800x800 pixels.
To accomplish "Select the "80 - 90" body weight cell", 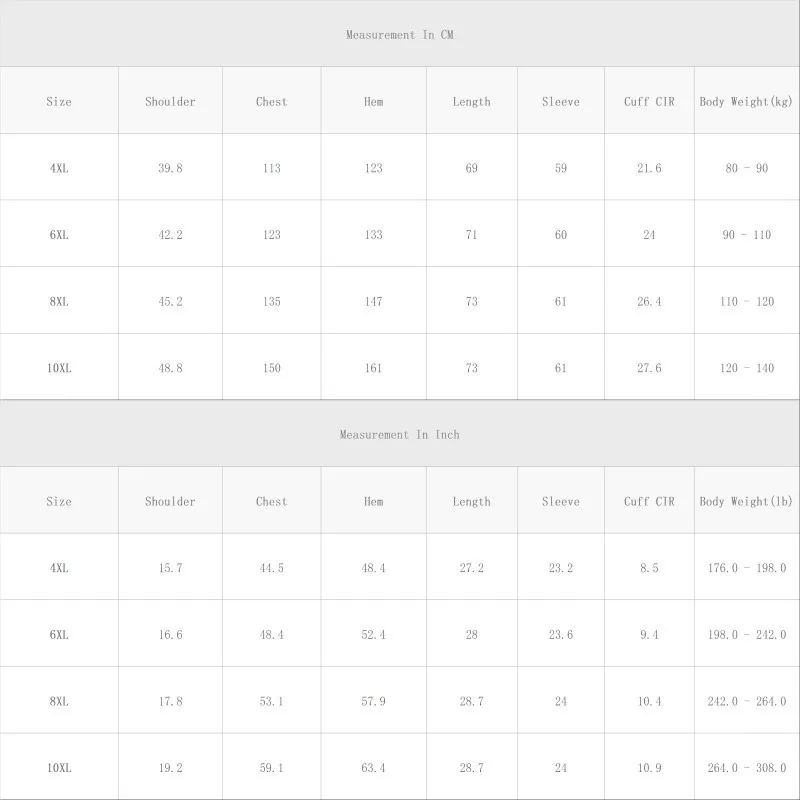I will 747,168.
